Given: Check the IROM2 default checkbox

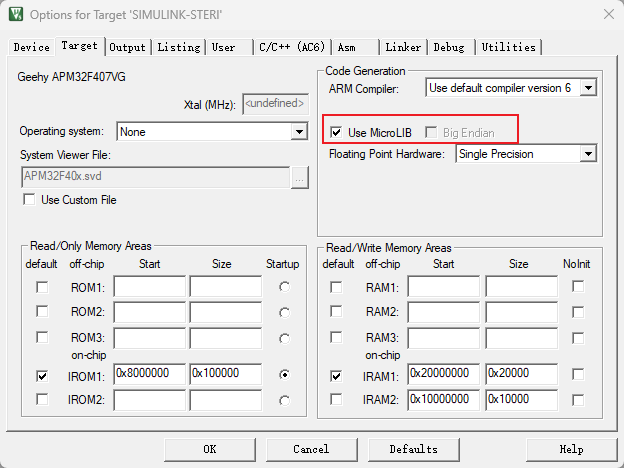Looking at the screenshot, I should (42, 399).
